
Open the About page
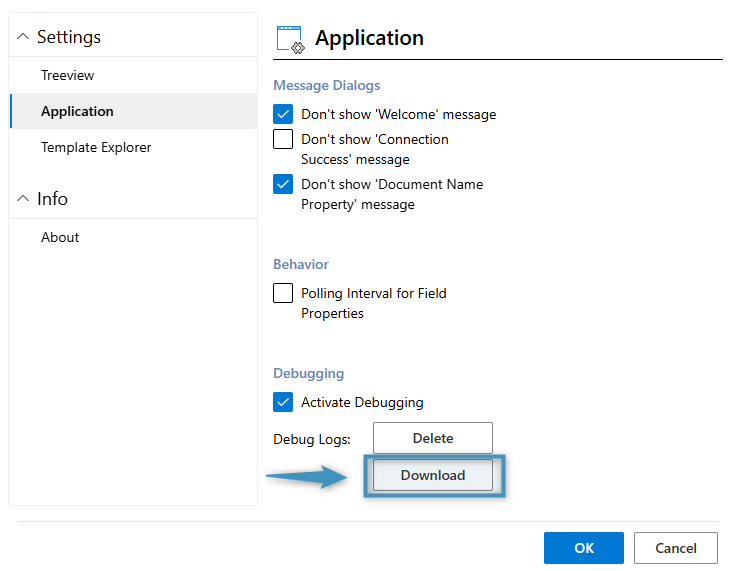click(60, 237)
